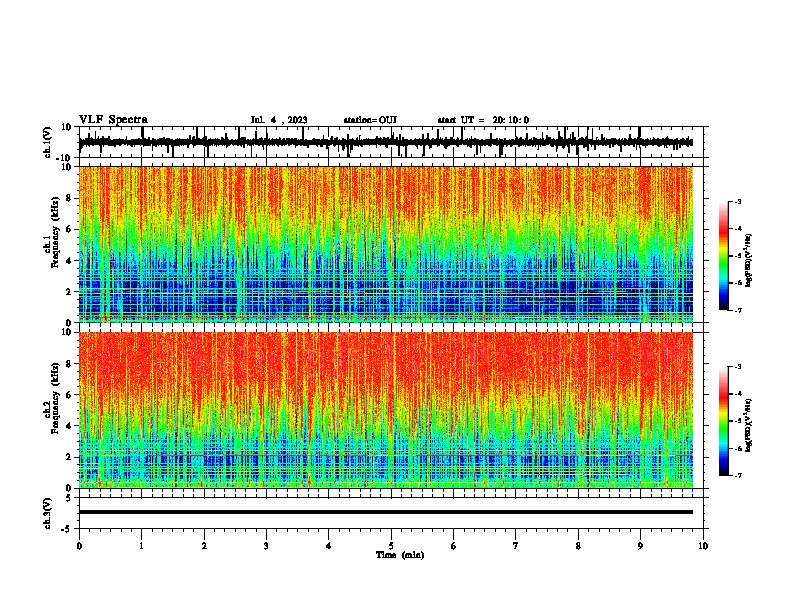
Task: Click the "2" kHz tick of ch.1 spectrogram
Action: point(69,292)
